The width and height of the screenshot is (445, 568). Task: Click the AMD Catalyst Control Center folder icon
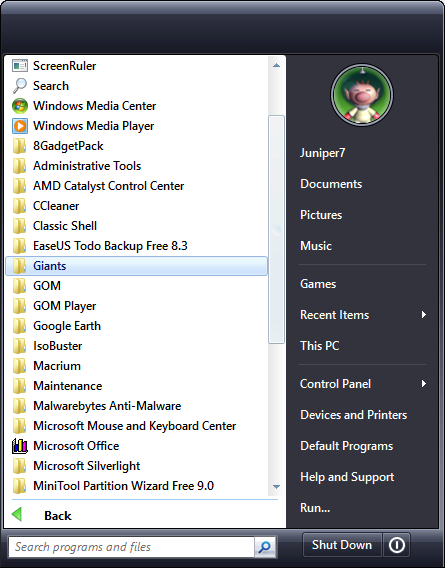[x=20, y=186]
